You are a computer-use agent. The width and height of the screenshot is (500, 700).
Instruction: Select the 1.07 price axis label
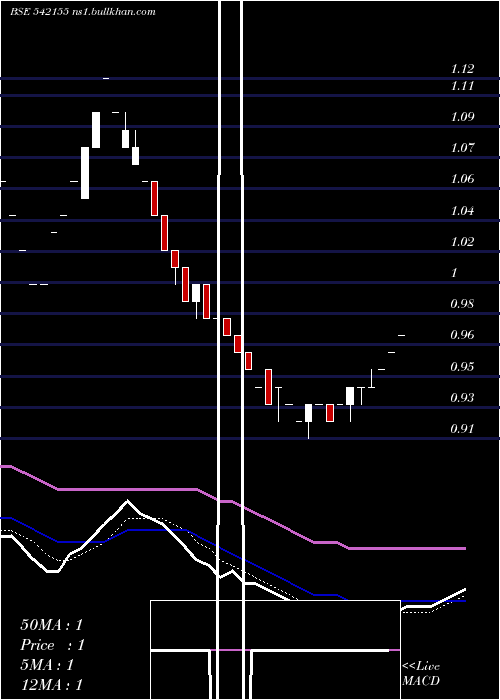pos(462,147)
